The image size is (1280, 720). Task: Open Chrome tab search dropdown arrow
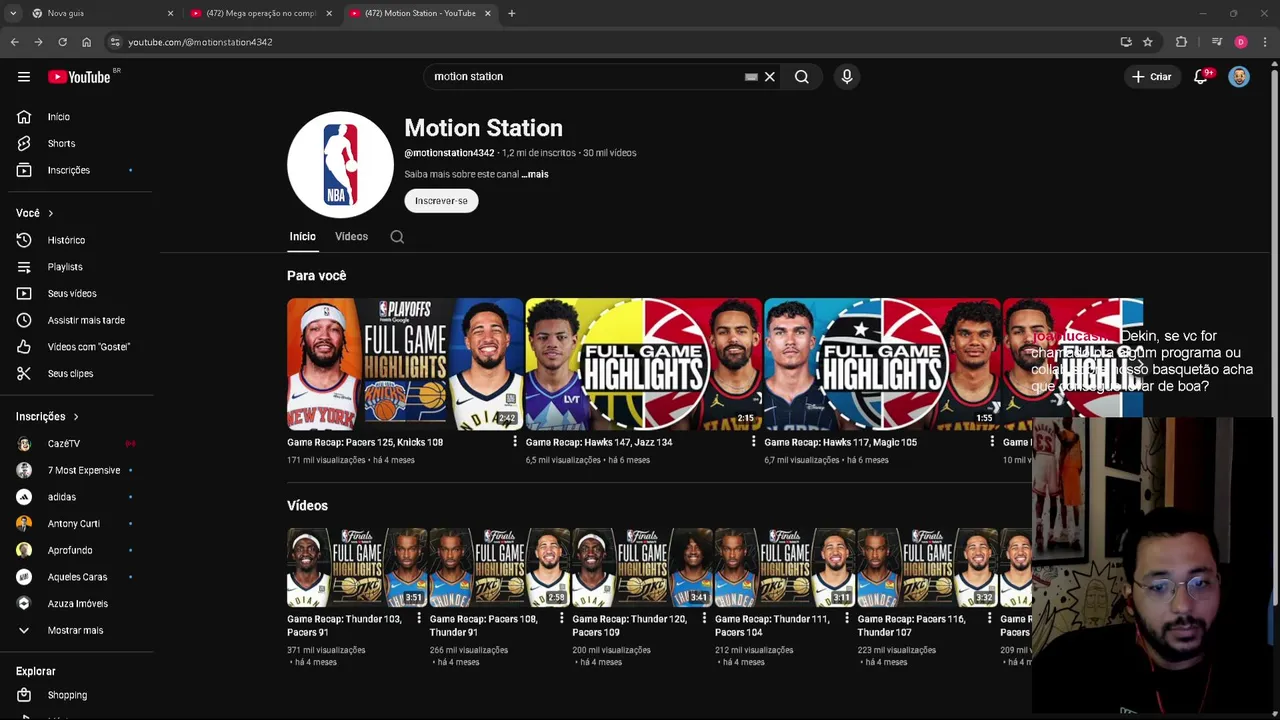pos(13,13)
